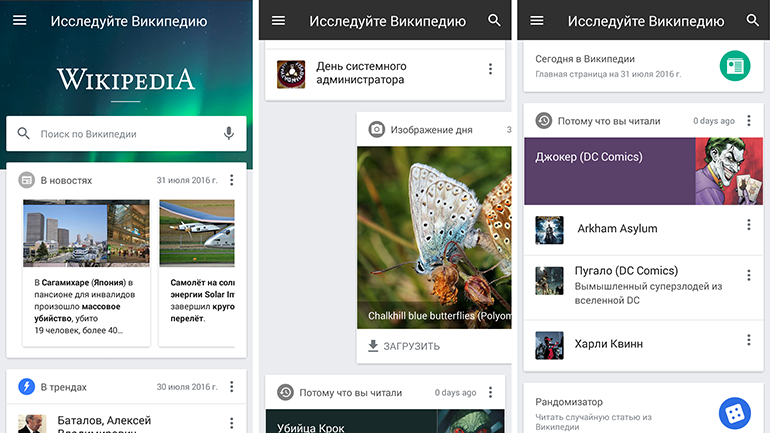Open hamburger menu in the right screen
The height and width of the screenshot is (433, 770).
pos(537,21)
